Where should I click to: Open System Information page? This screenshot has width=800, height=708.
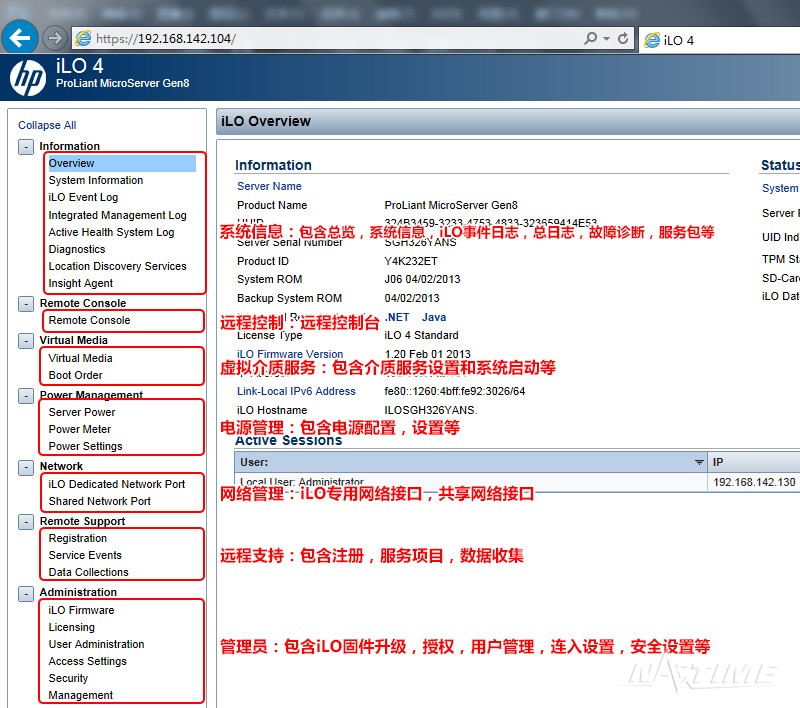pyautogui.click(x=96, y=180)
